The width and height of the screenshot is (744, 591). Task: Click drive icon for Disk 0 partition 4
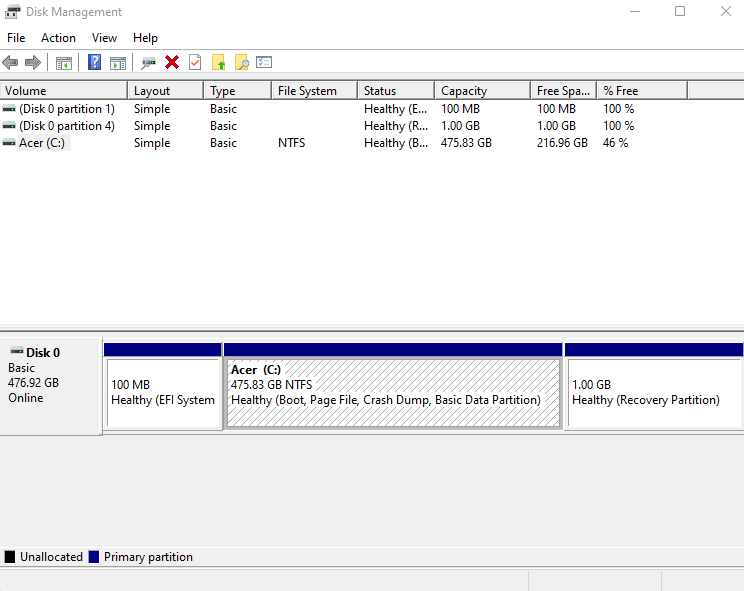pos(9,126)
